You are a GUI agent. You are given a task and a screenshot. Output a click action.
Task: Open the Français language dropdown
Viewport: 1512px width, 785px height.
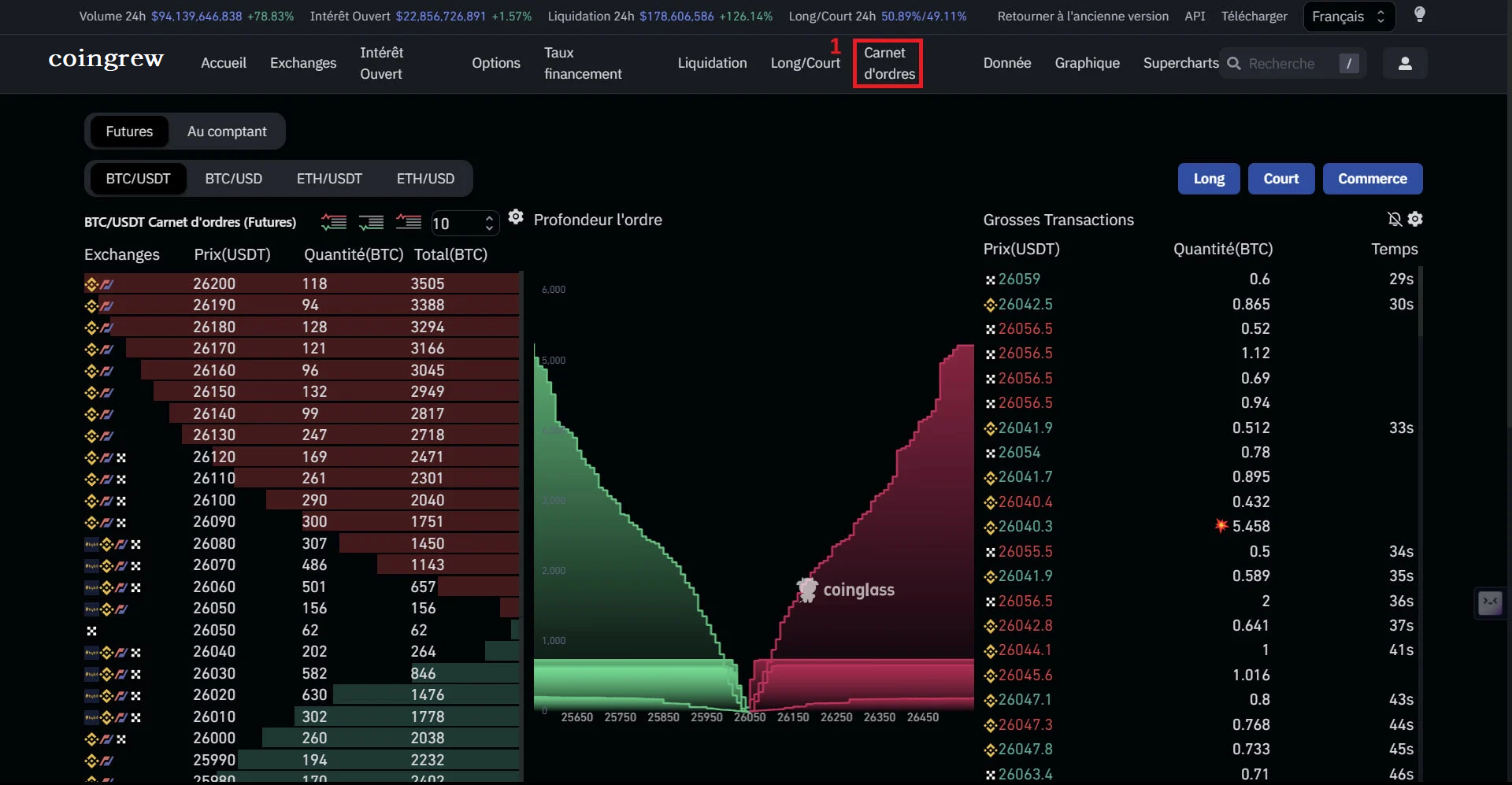click(x=1348, y=17)
